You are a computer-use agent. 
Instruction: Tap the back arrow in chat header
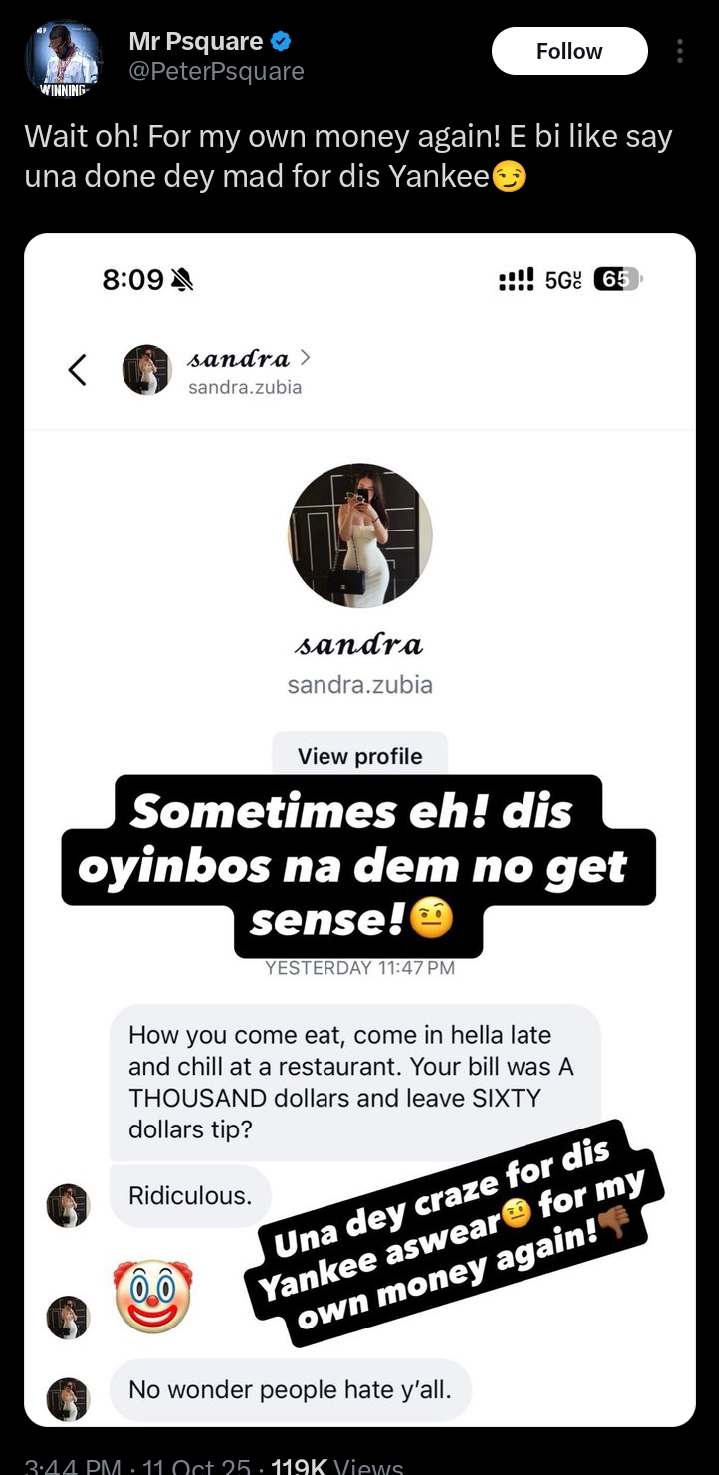coord(77,369)
